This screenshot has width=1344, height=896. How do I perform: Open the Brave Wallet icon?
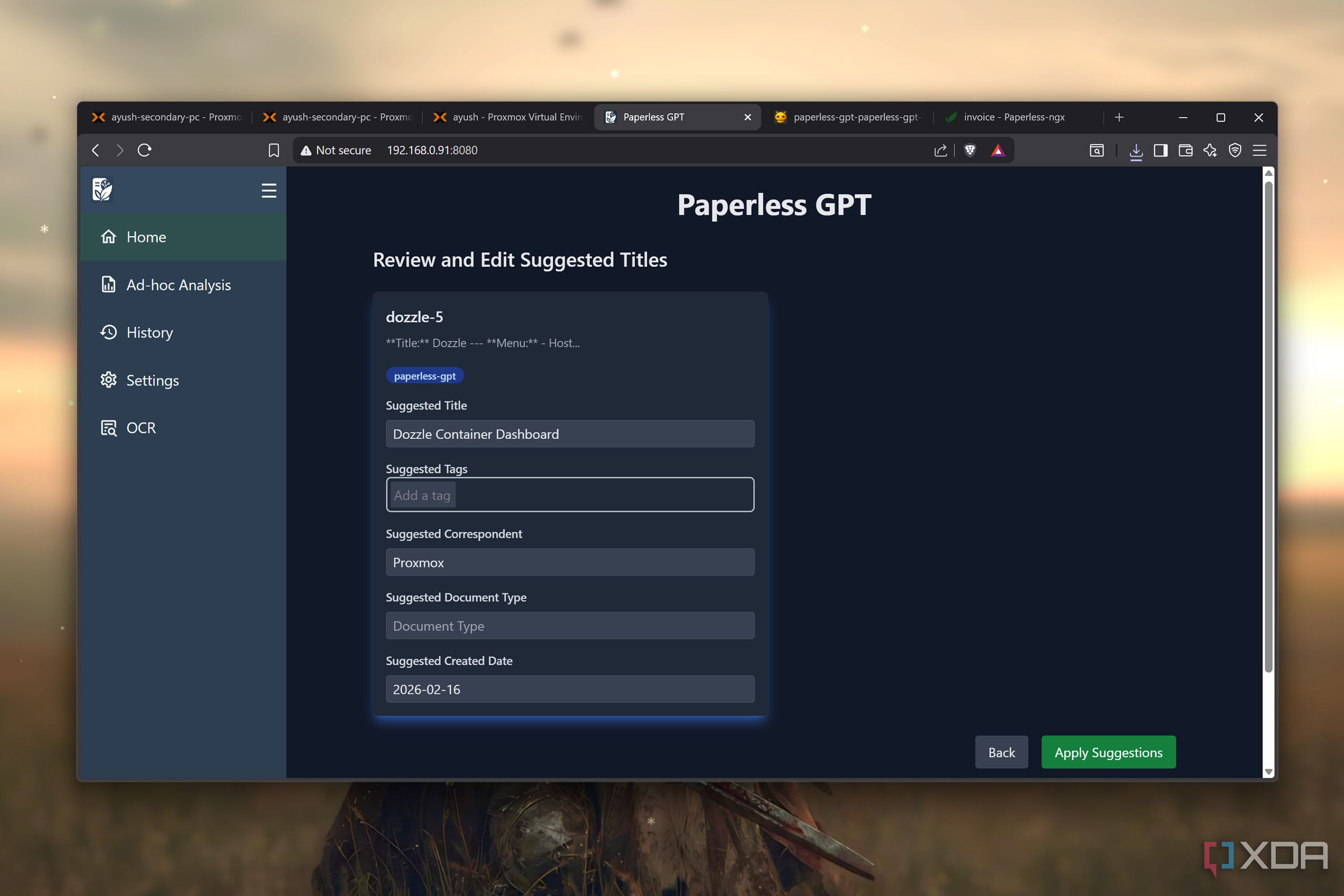click(x=1185, y=150)
